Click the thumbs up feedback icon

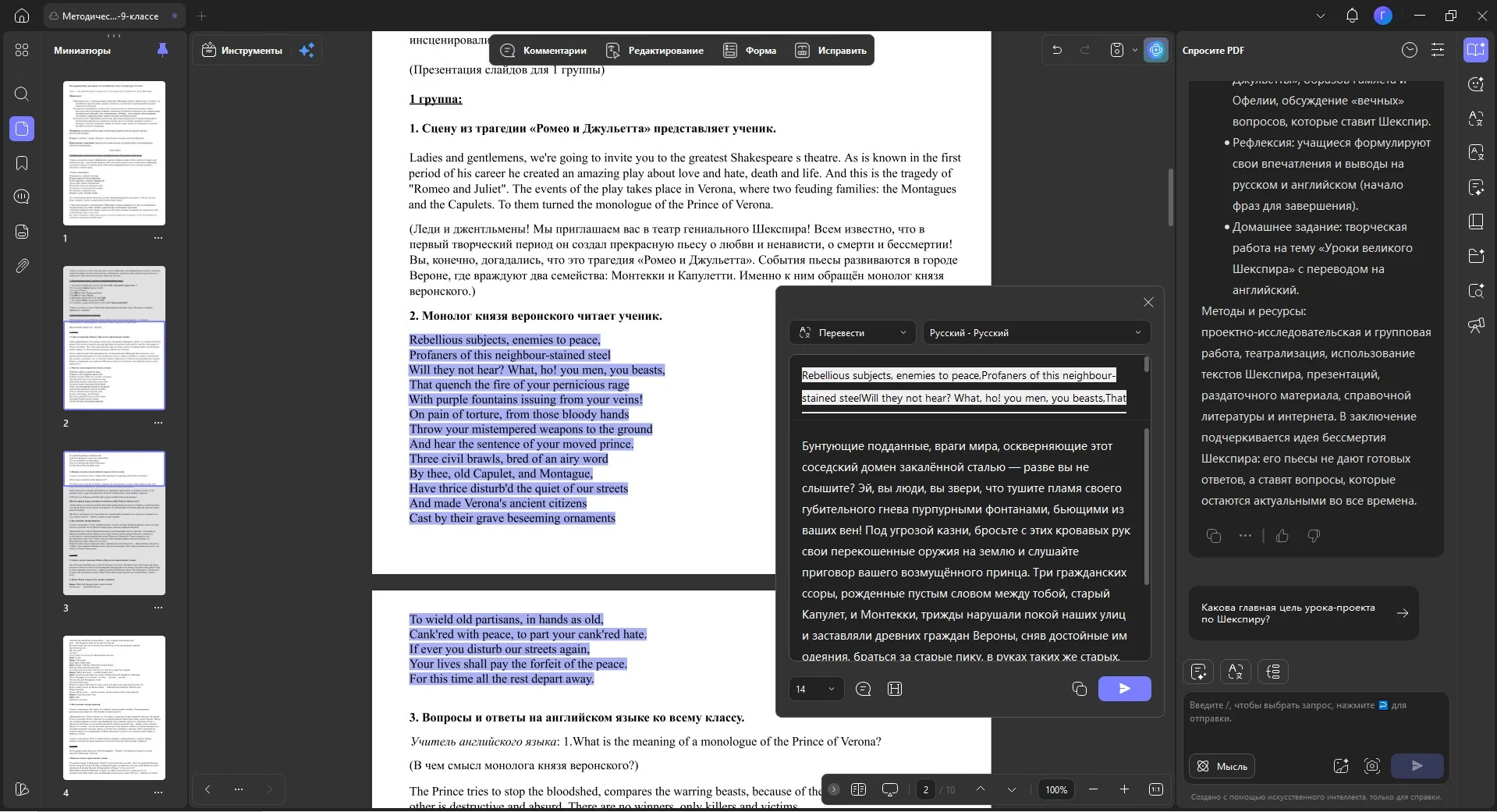tap(1282, 536)
